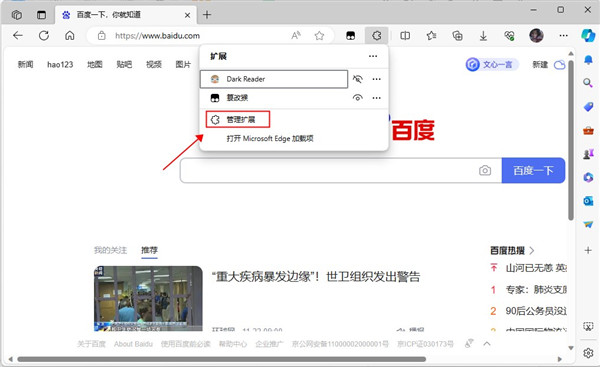Click the address bar URL
The width and height of the screenshot is (600, 367).
157,36
